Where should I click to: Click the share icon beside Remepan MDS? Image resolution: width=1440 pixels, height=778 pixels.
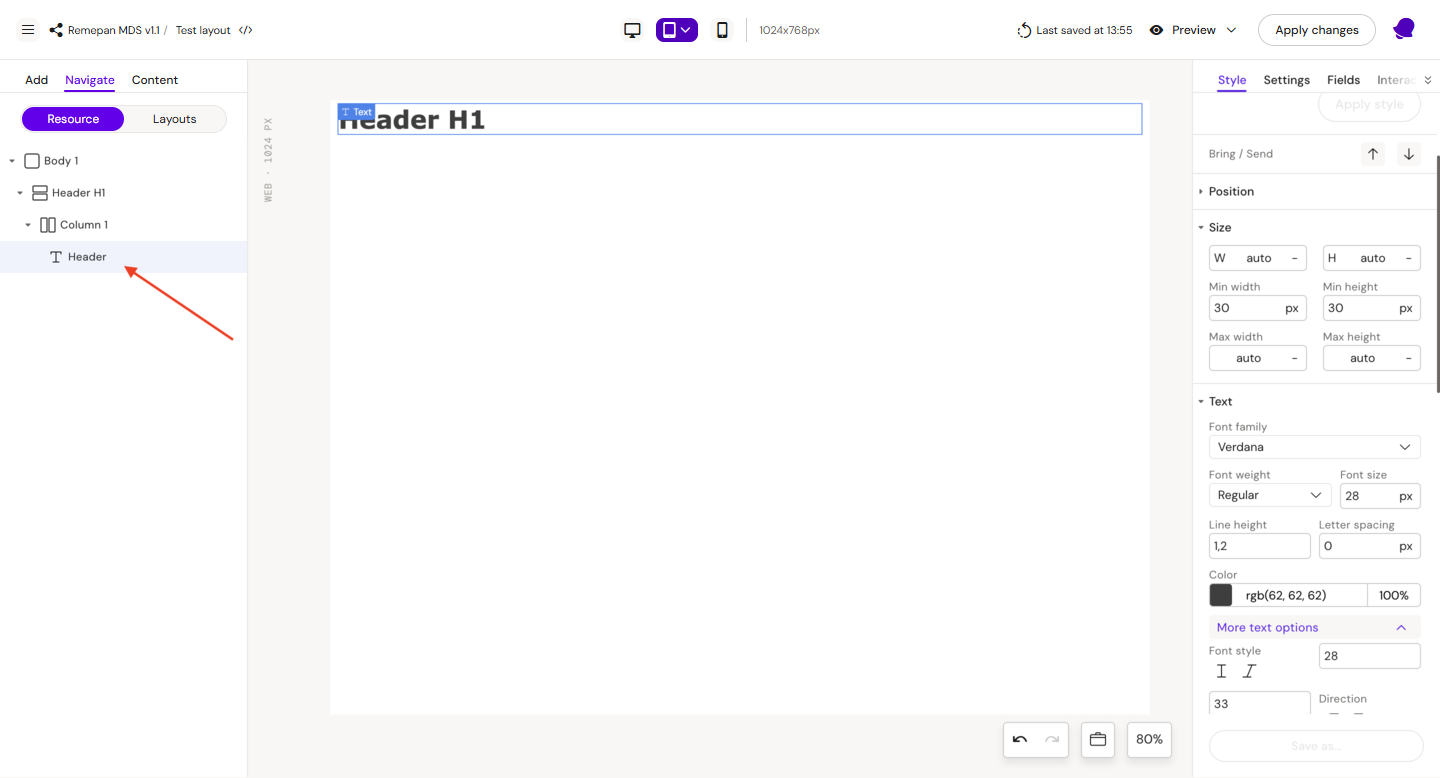coord(56,30)
